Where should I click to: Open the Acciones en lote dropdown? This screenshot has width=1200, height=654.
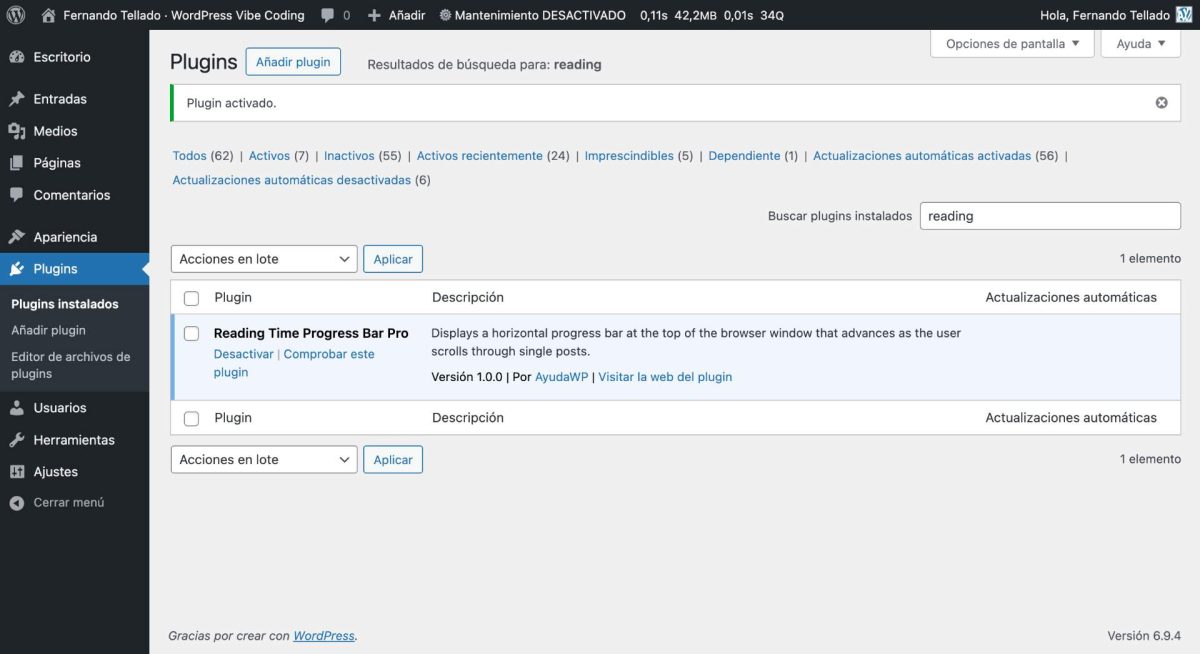point(263,258)
